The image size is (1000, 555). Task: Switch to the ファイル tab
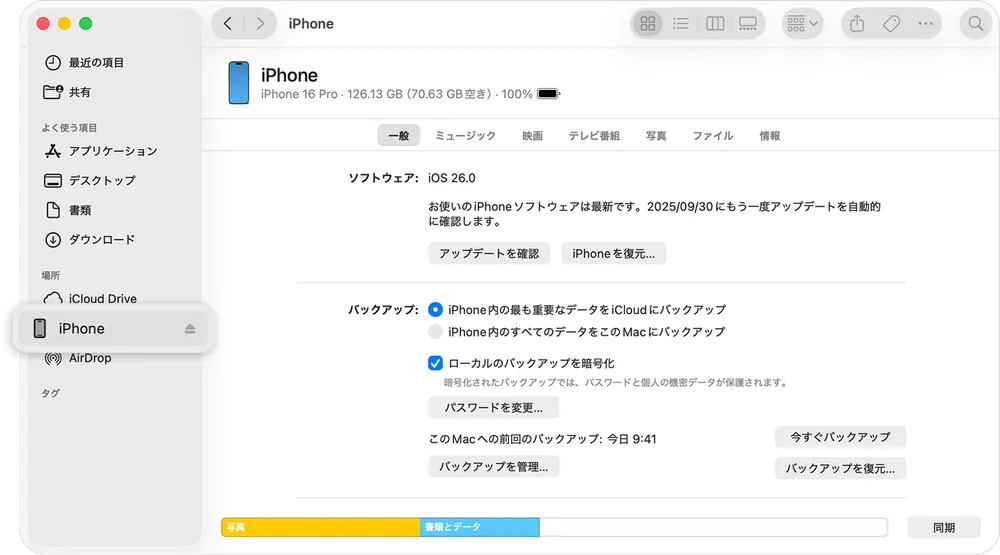(713, 135)
